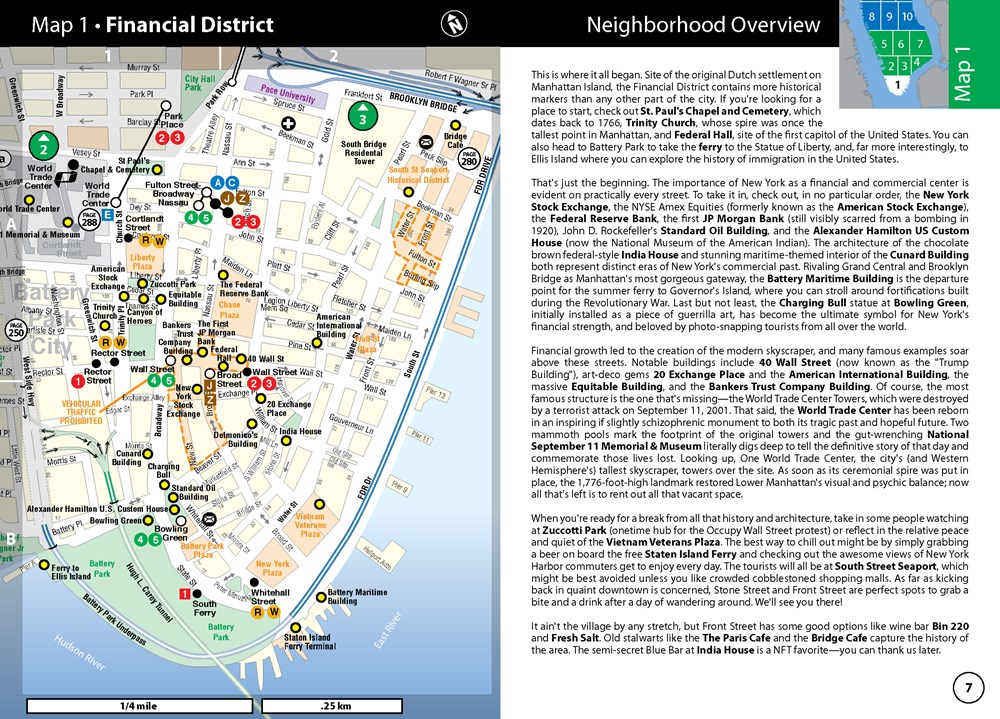
Task: Select region 10 on the Manhattan locator map
Action: click(x=906, y=18)
